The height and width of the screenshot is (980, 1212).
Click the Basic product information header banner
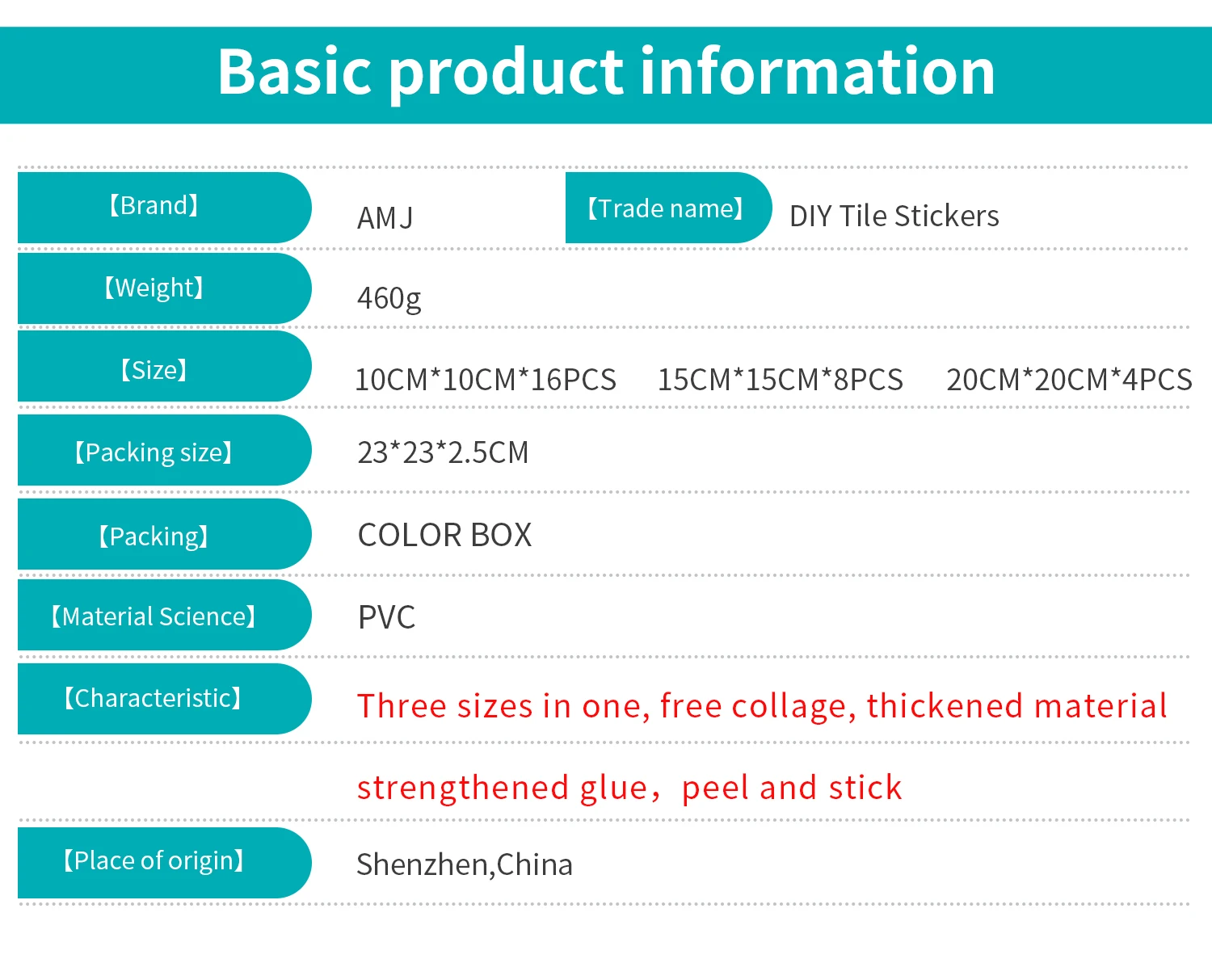(x=606, y=75)
